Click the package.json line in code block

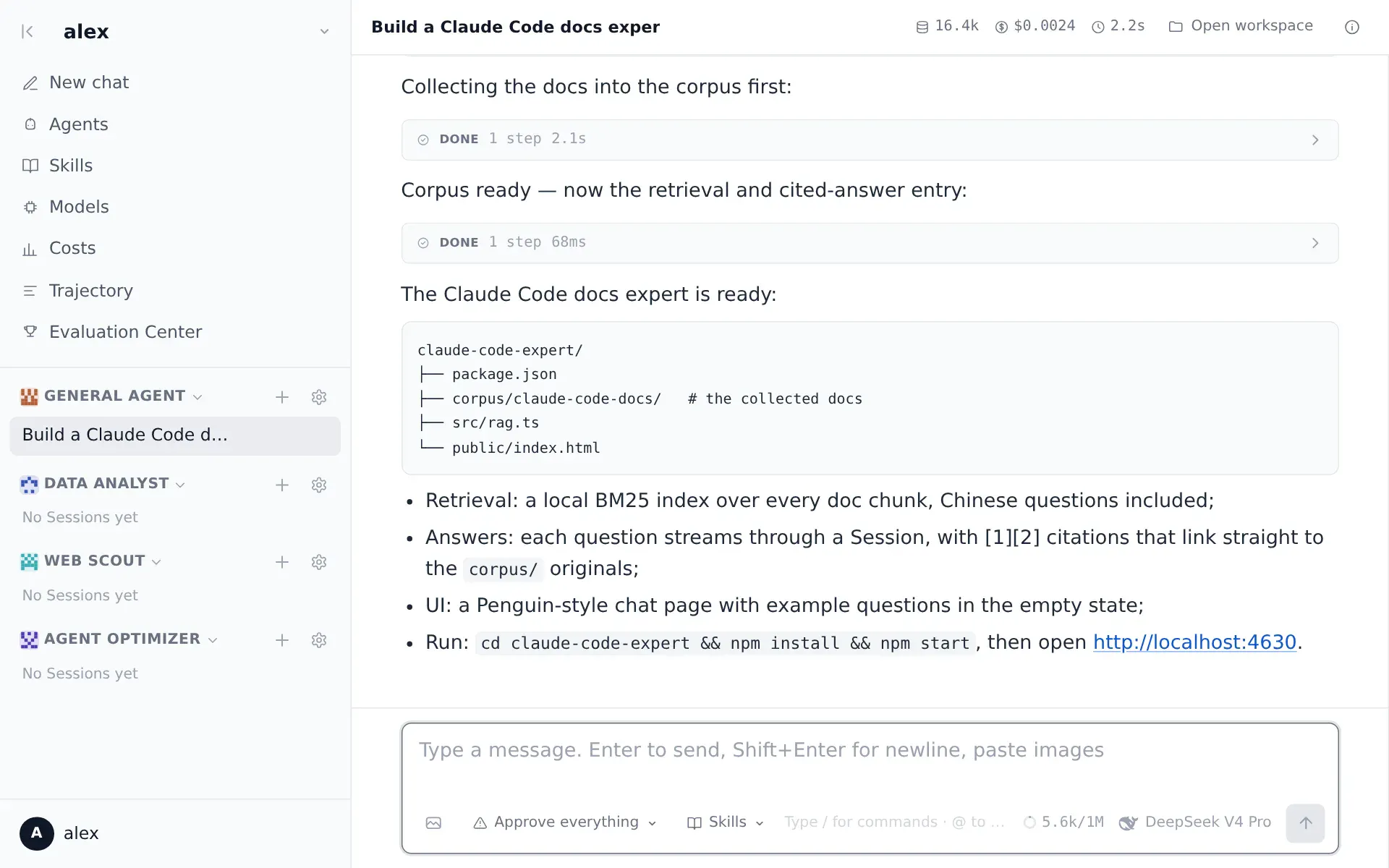(x=504, y=375)
